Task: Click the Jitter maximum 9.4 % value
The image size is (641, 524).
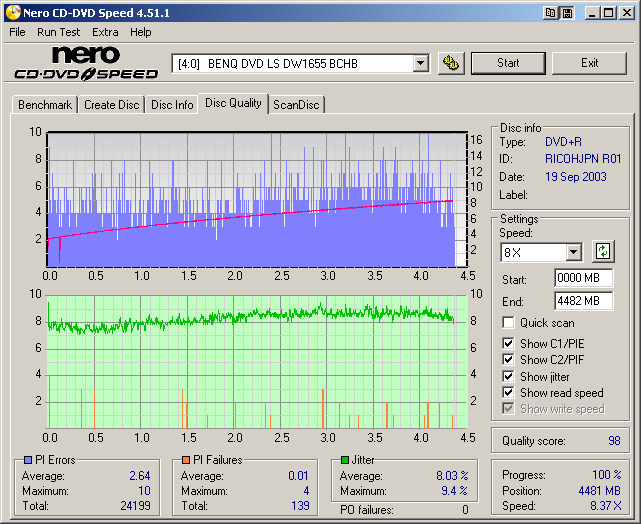Action: click(x=454, y=490)
